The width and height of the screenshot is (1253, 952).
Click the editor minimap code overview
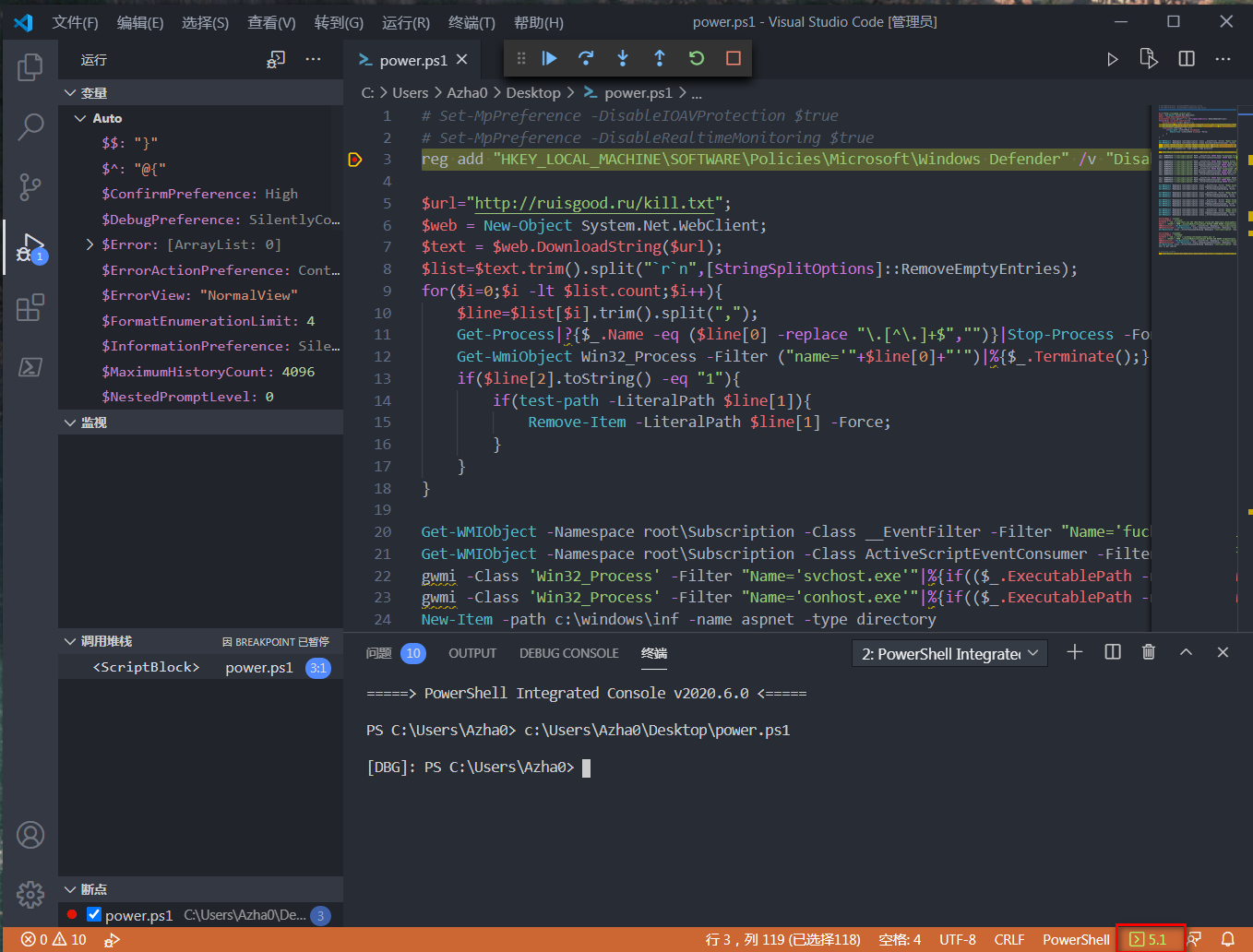pyautogui.click(x=1198, y=179)
